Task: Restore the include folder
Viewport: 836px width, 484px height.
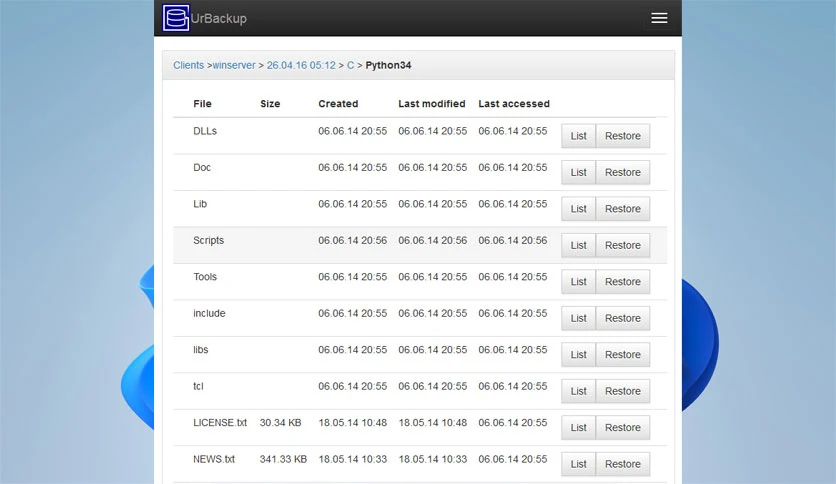Action: 623,318
